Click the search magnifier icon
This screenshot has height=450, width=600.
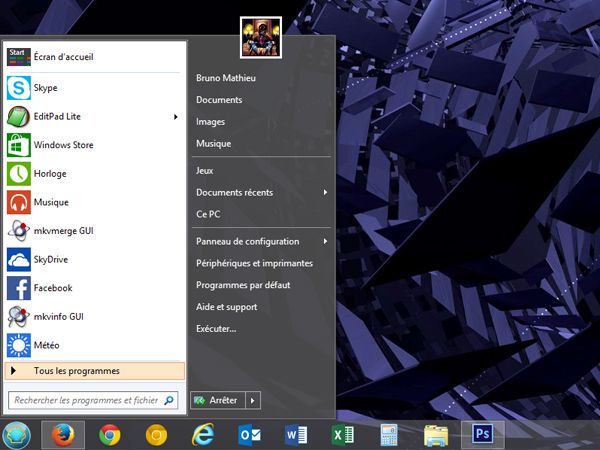(169, 401)
